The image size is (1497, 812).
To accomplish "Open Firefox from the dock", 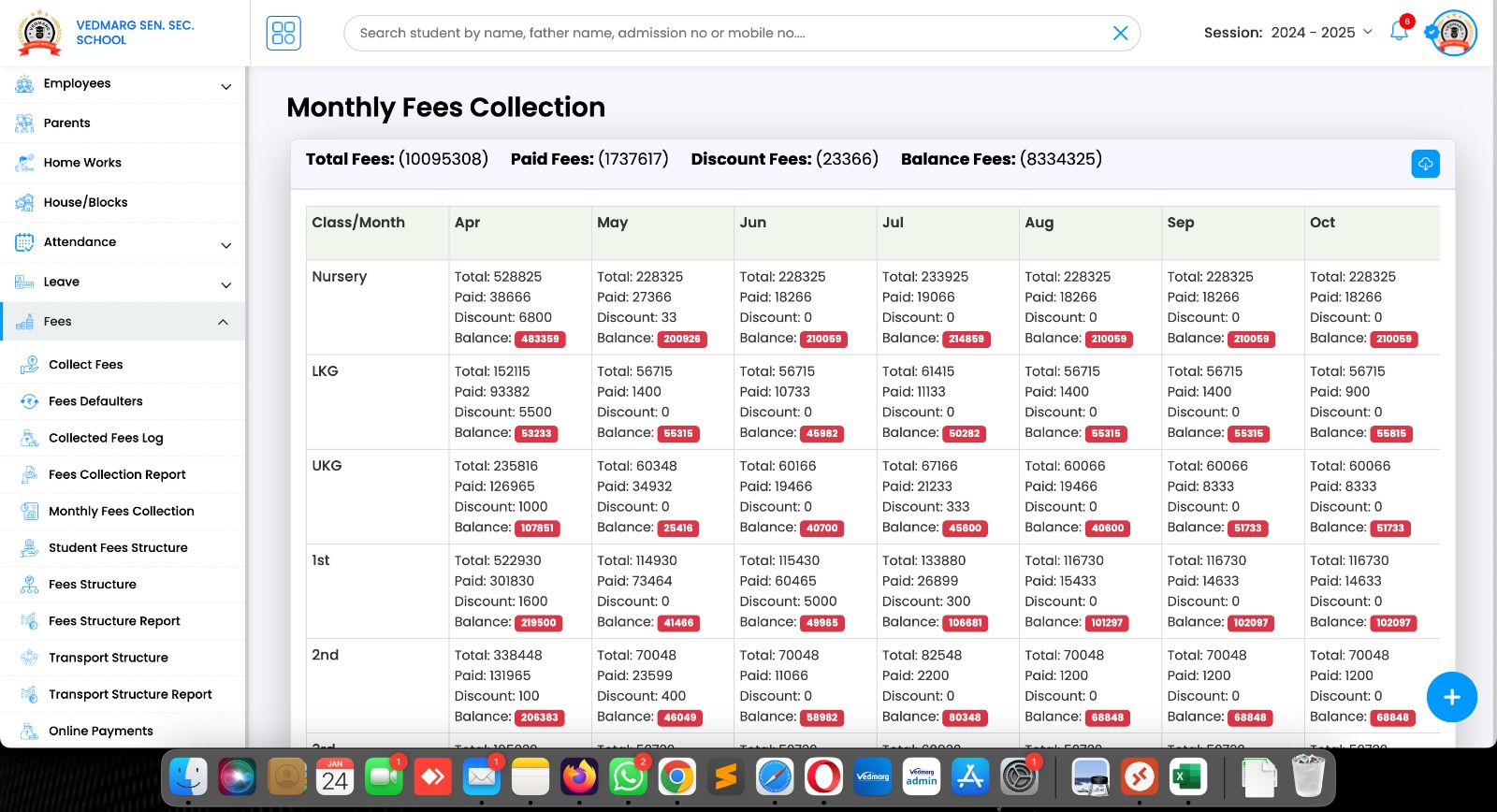I will coord(579,776).
